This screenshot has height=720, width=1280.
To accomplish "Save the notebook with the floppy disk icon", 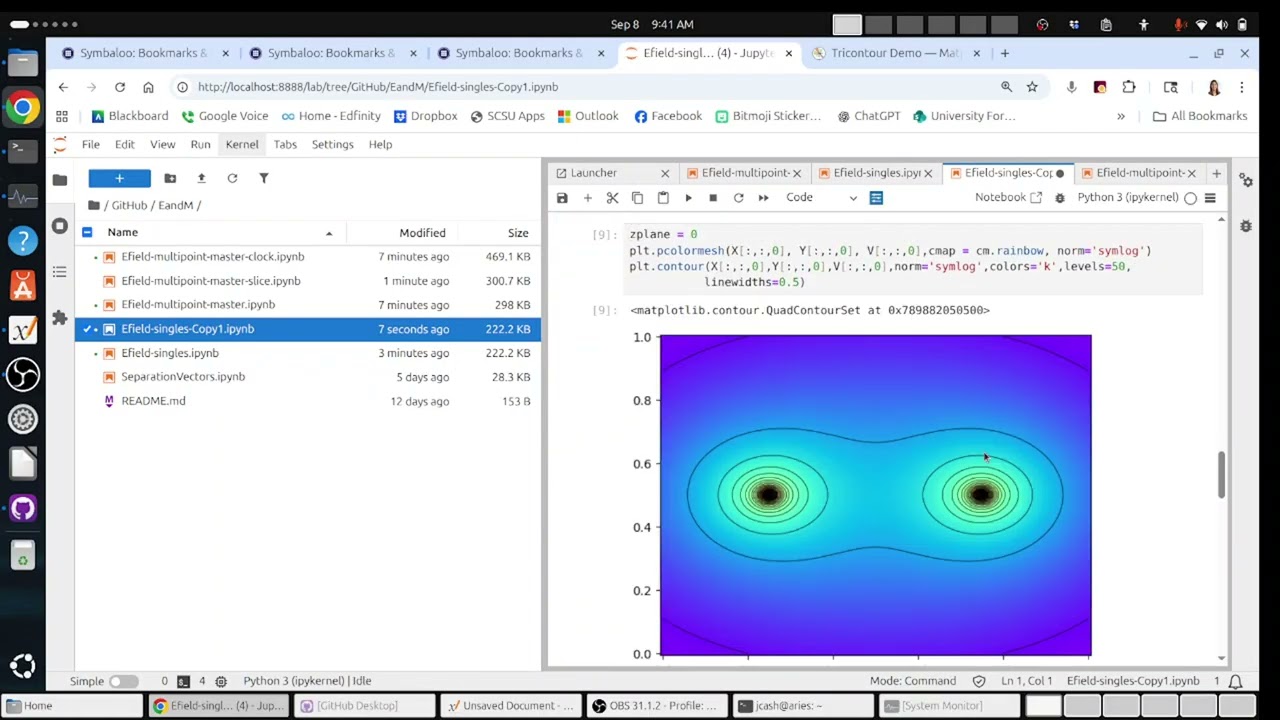I will (562, 198).
